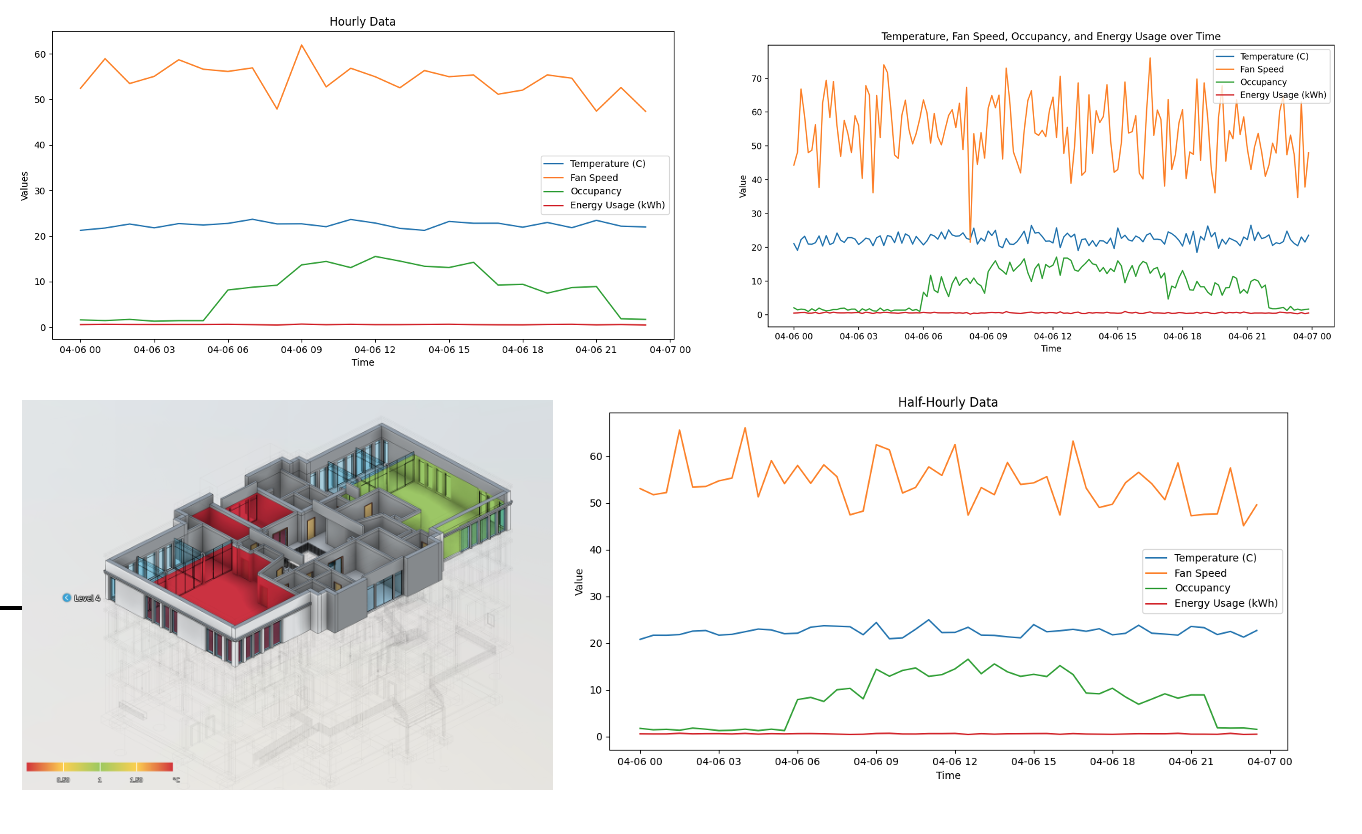Click Fan Speed in the Hourly Data legend
Screen dimensions: 1362x834
(594, 177)
